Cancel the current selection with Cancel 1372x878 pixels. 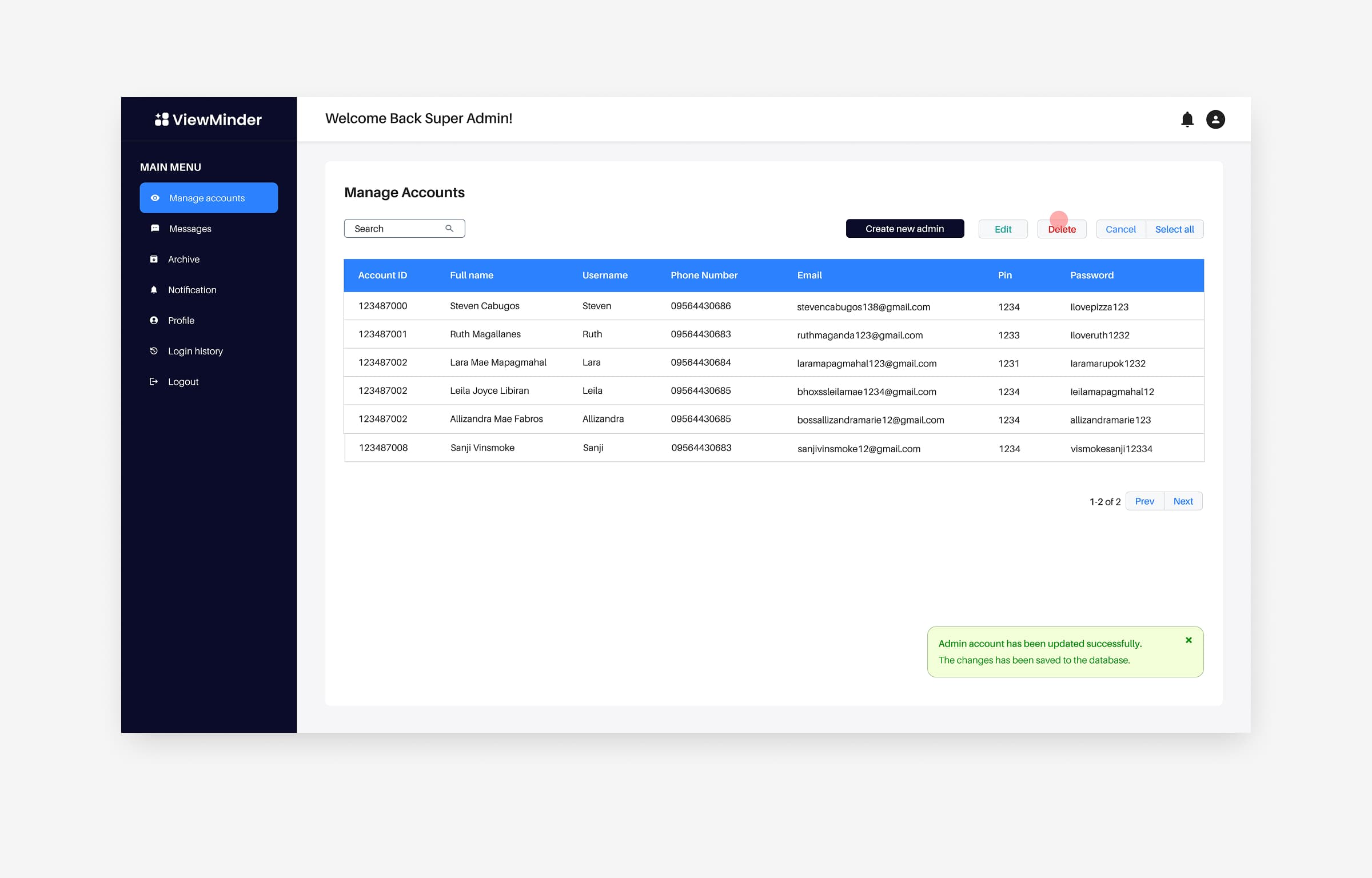(x=1120, y=229)
